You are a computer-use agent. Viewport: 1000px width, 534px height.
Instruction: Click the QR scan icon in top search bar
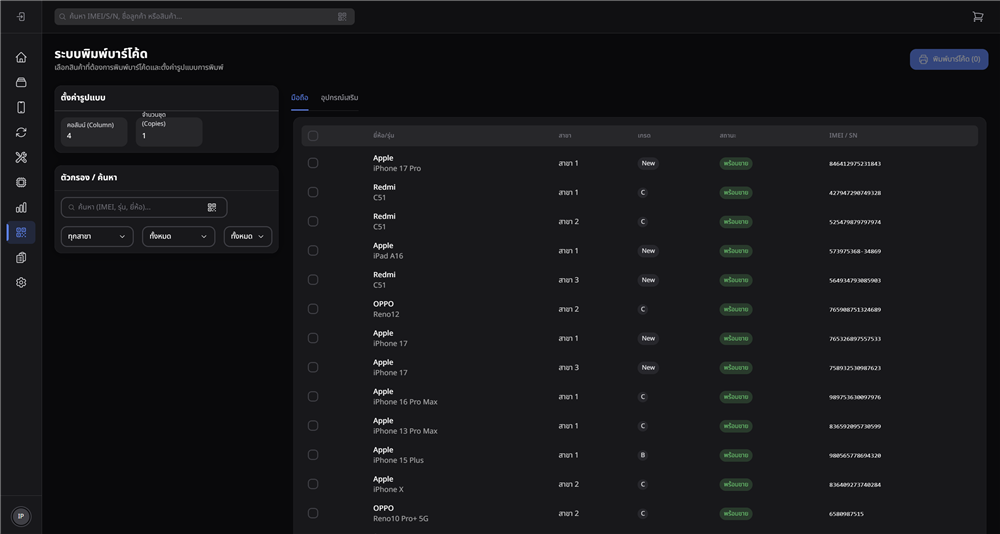tap(342, 17)
